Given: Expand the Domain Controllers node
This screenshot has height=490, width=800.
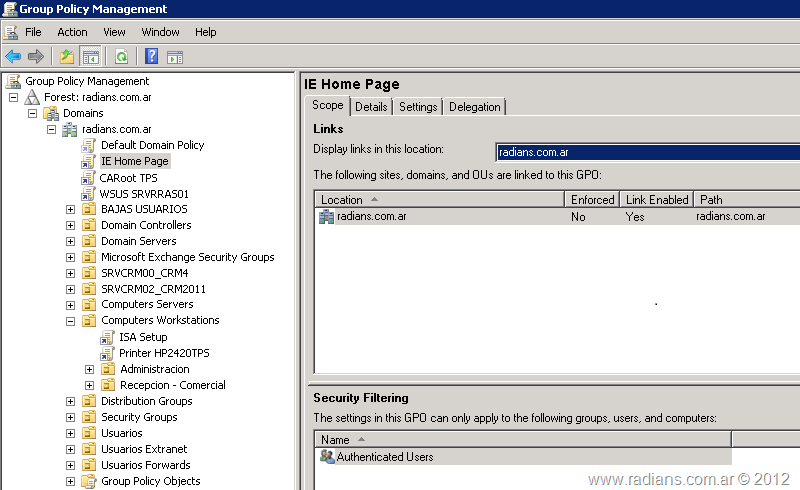Looking at the screenshot, I should pos(70,225).
